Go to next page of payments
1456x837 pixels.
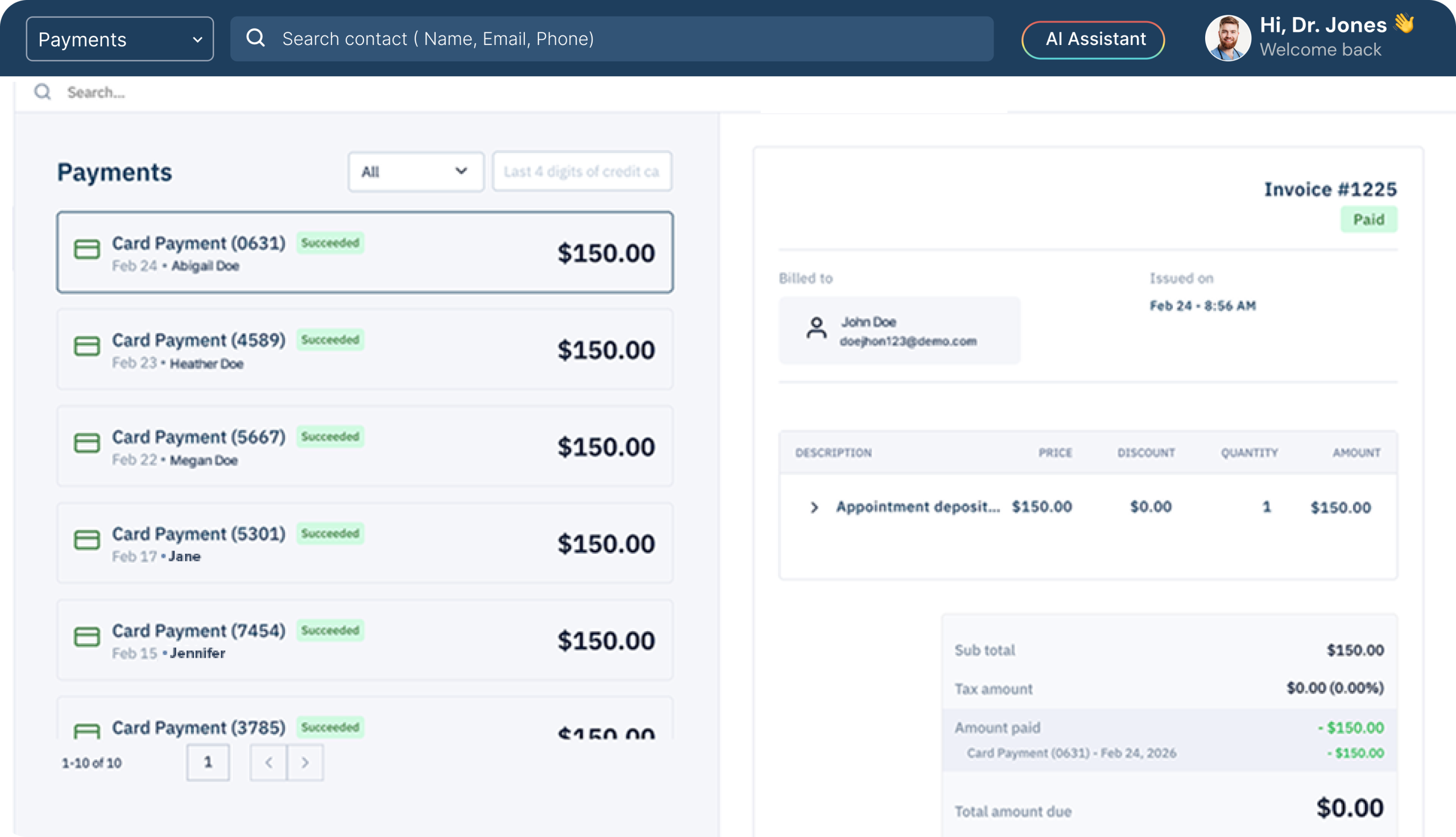[x=305, y=763]
